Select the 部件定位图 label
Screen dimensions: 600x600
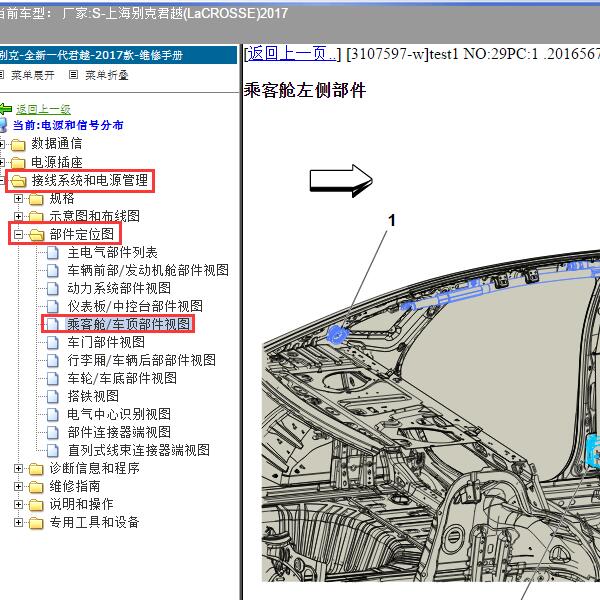82,234
